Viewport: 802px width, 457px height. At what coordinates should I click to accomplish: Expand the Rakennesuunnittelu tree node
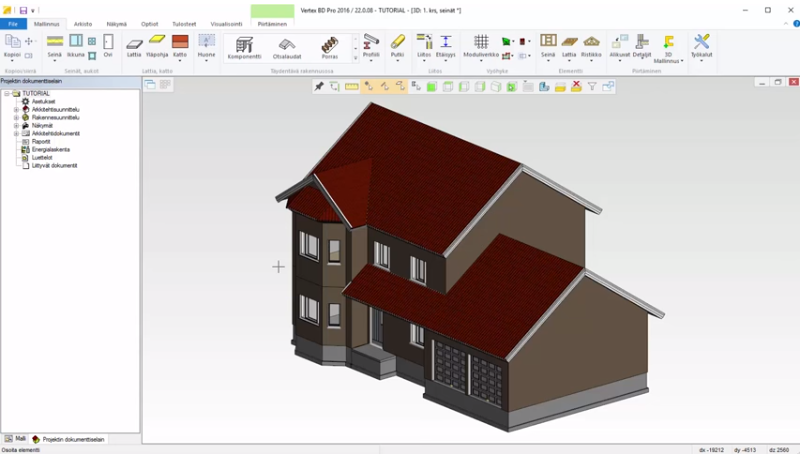(x=16, y=117)
